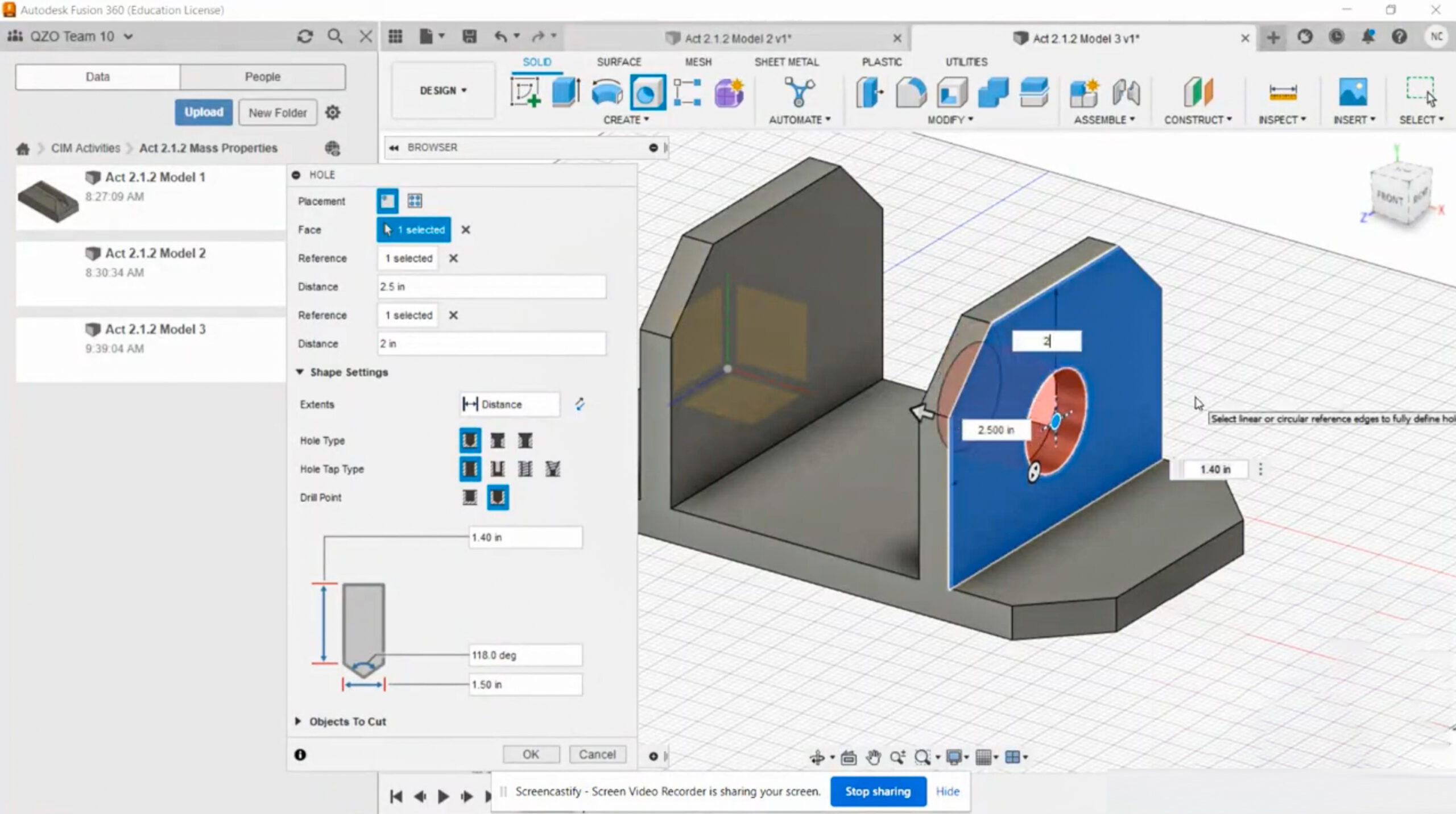The height and width of the screenshot is (814, 1456).
Task: Select the Shell tool
Action: tap(952, 92)
